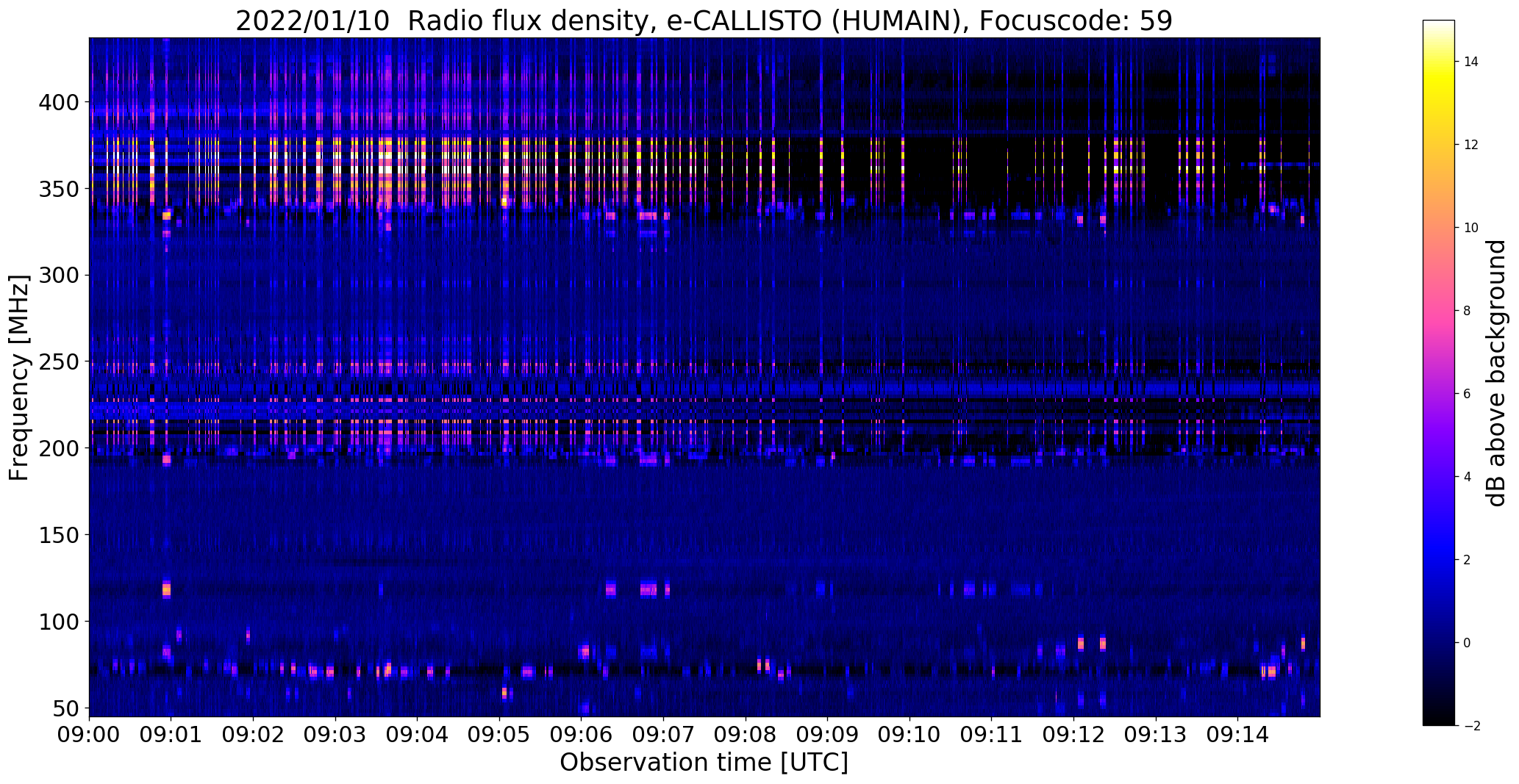Click the 09:01 time tick label
Viewport: 1519px width, 784px height.
(171, 735)
